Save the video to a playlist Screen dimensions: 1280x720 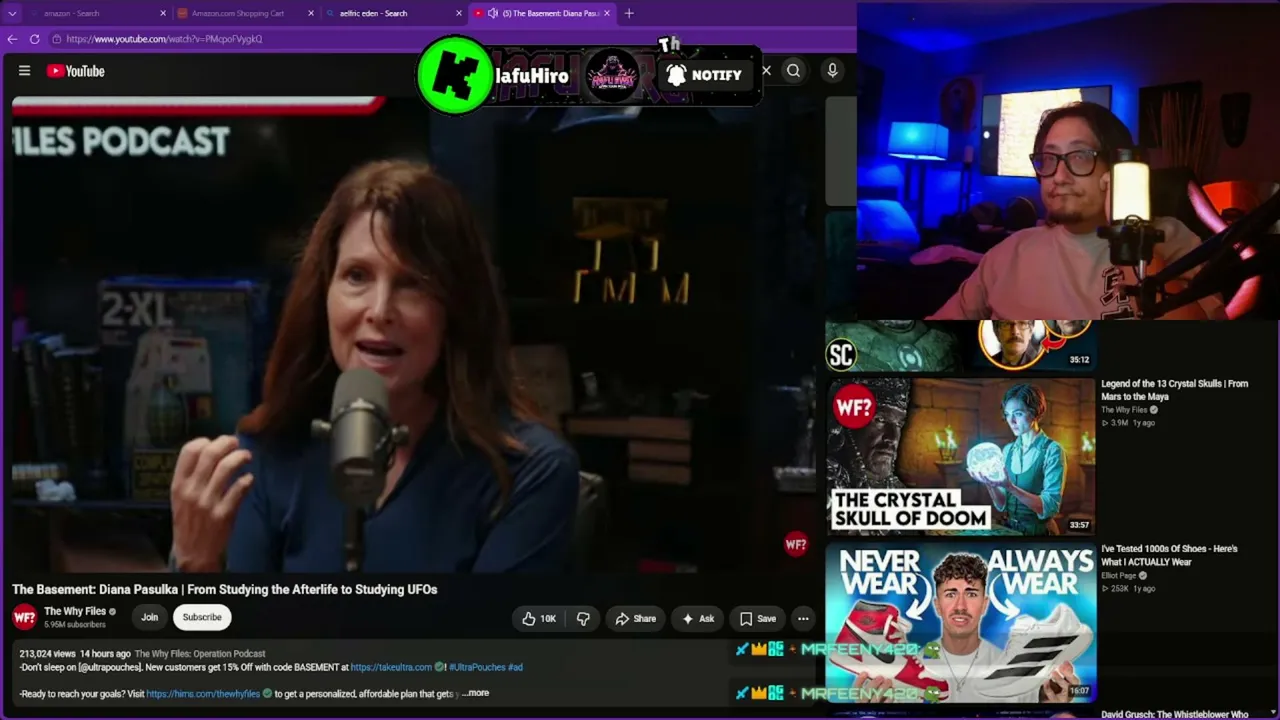[757, 619]
